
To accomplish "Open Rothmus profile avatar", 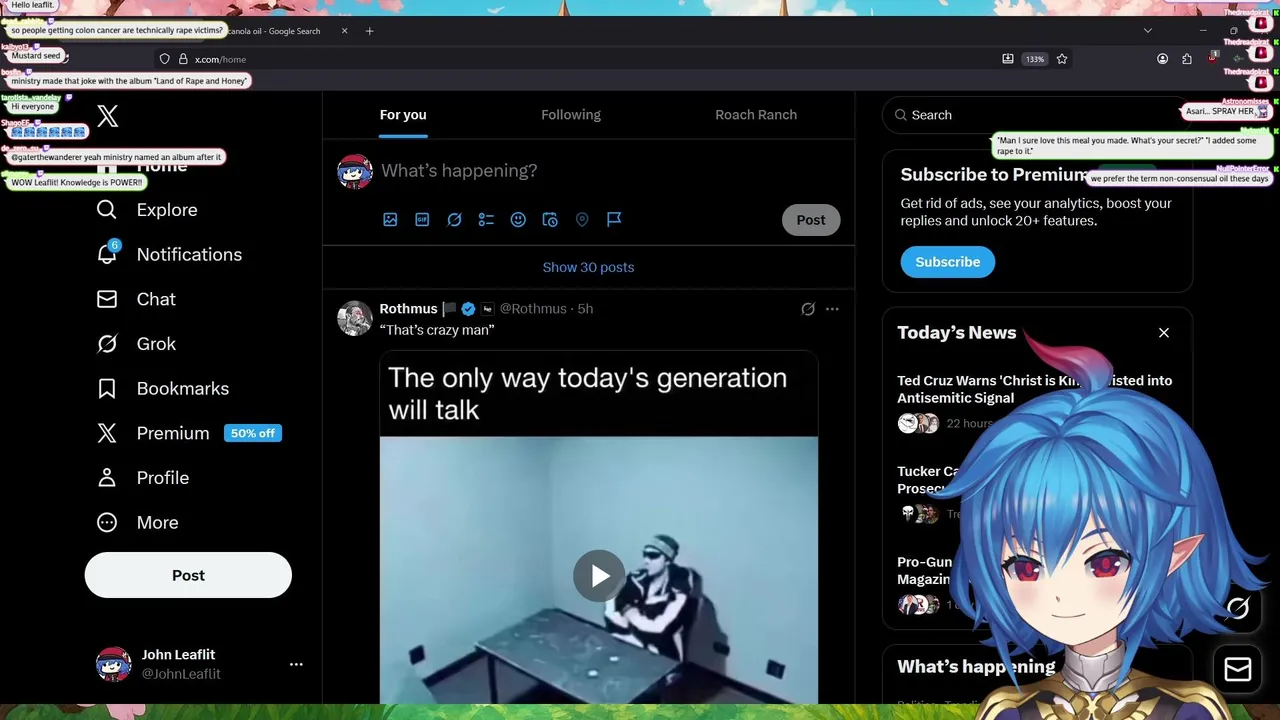I will (354, 317).
